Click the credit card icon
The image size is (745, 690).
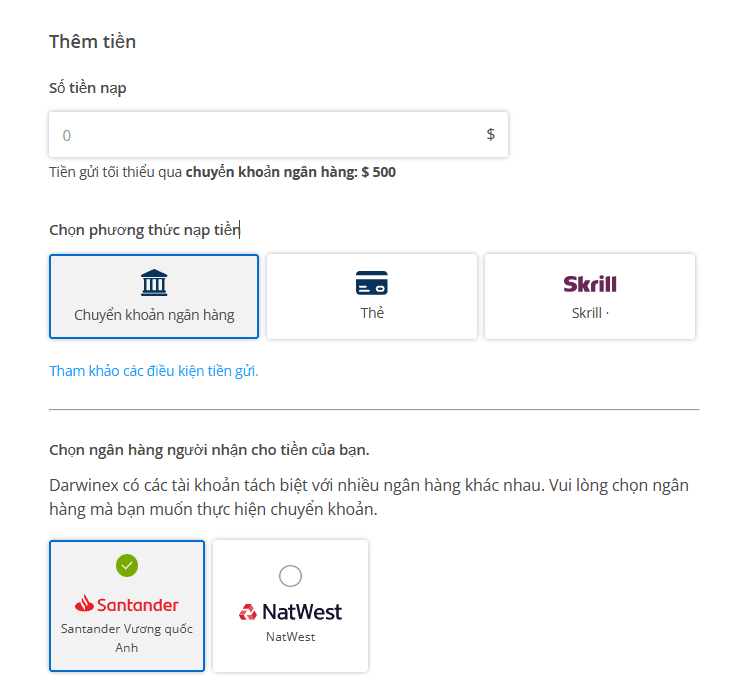pos(372,283)
